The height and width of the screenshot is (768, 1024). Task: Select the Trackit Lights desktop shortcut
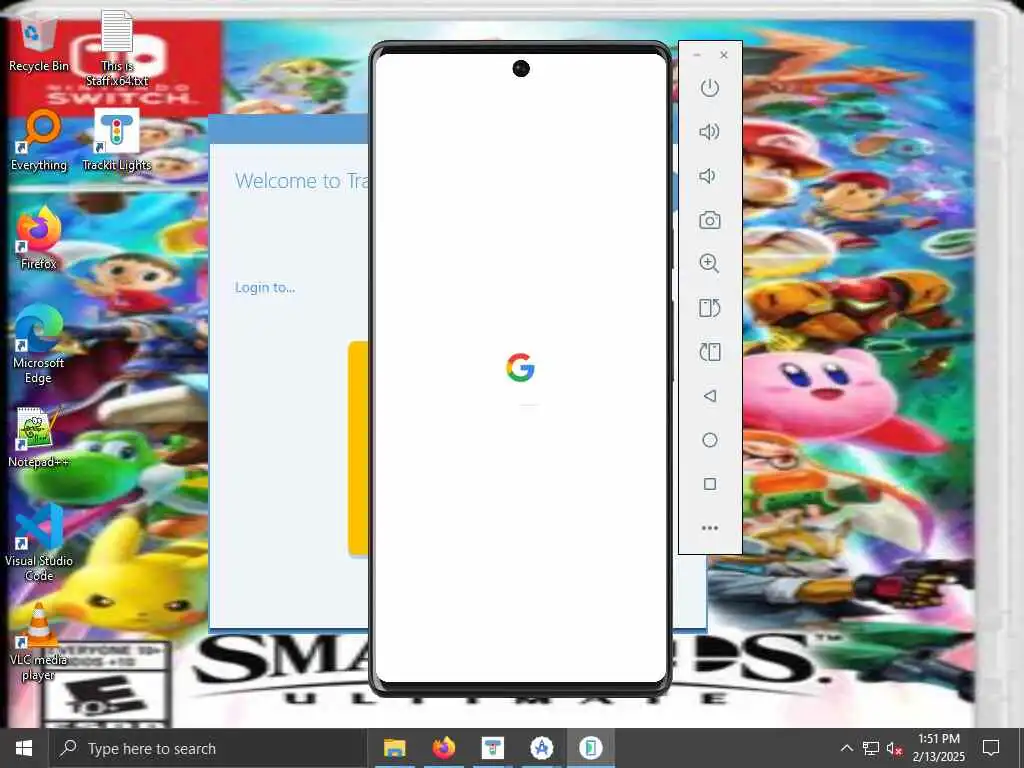[x=117, y=141]
